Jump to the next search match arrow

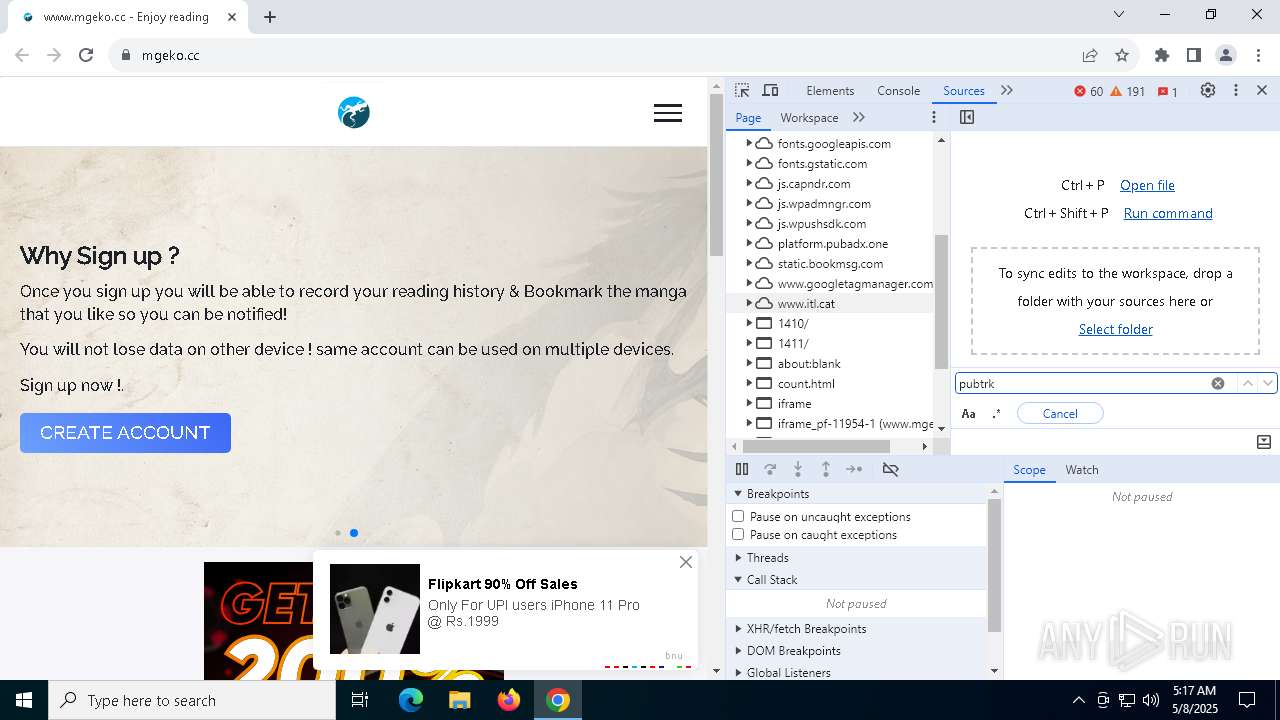coord(1268,383)
